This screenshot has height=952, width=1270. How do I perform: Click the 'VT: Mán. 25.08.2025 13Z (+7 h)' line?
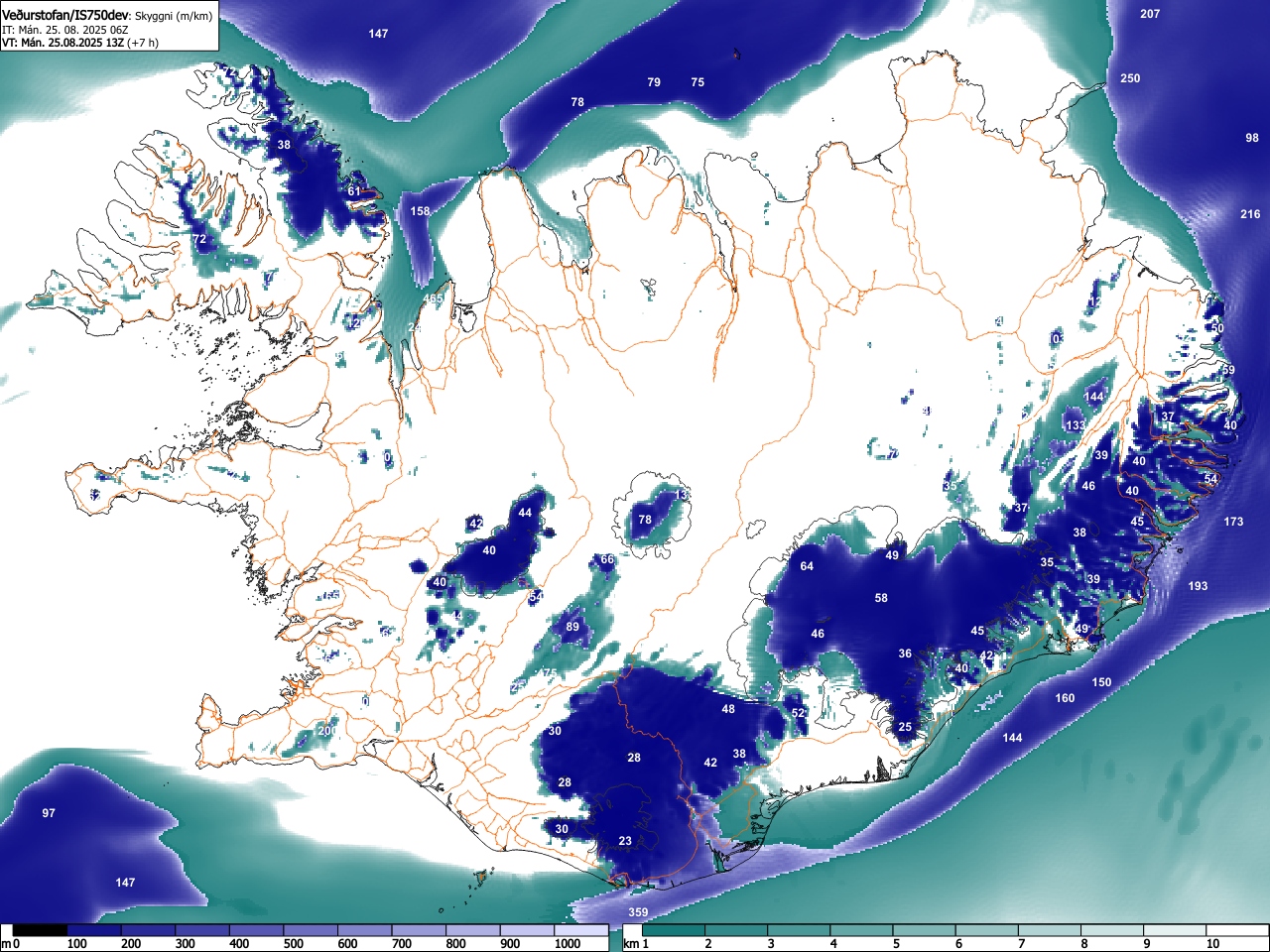click(80, 43)
